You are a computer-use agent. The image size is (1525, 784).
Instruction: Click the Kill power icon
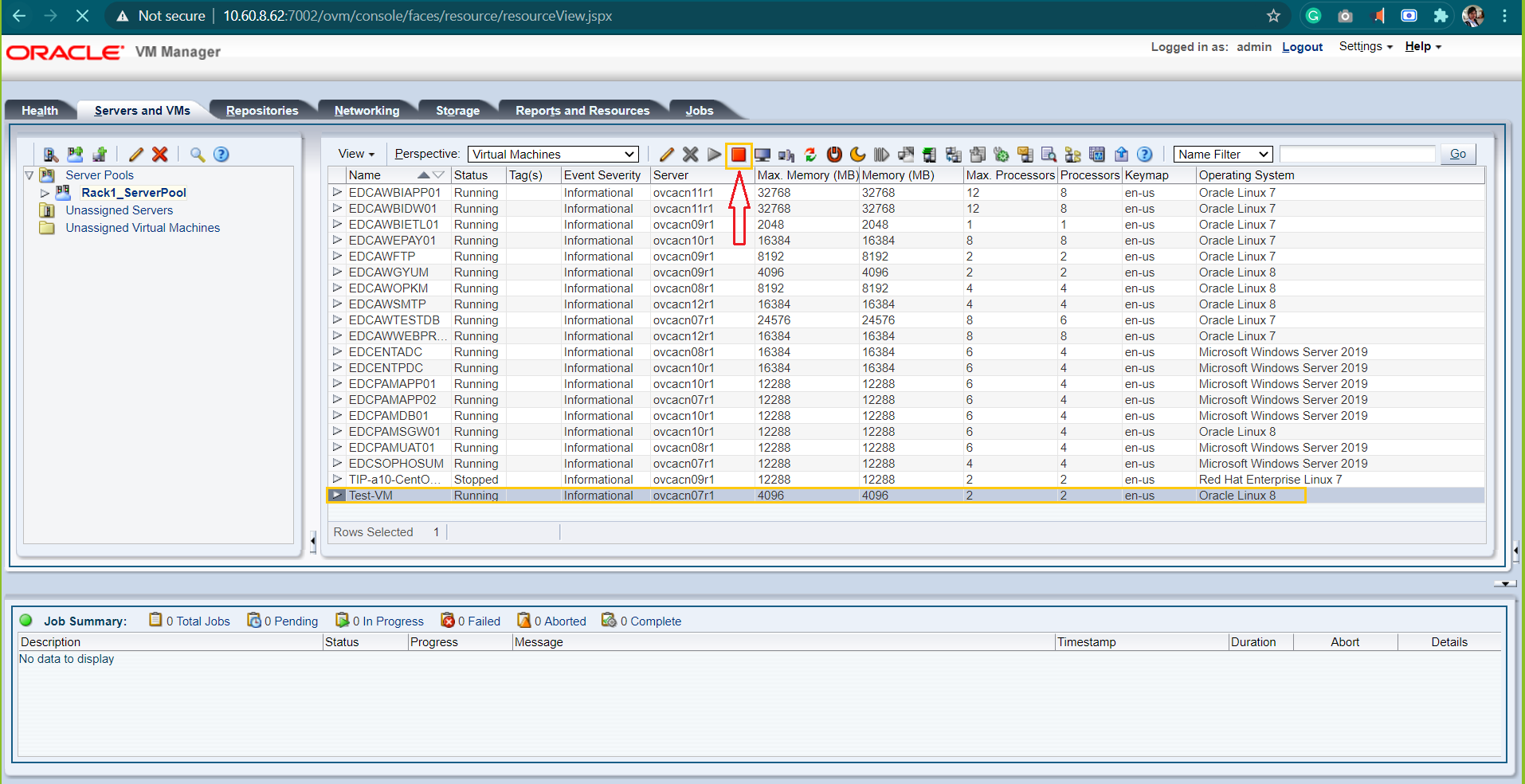point(834,155)
